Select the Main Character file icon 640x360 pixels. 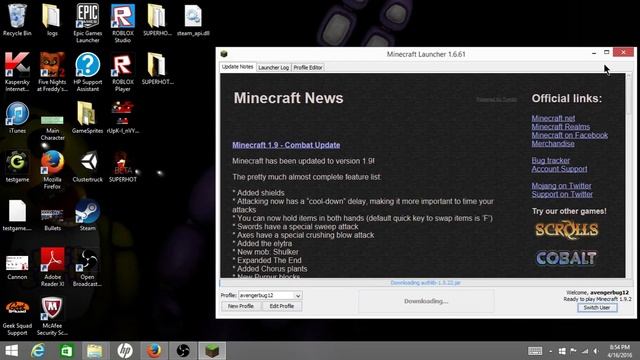52,127
